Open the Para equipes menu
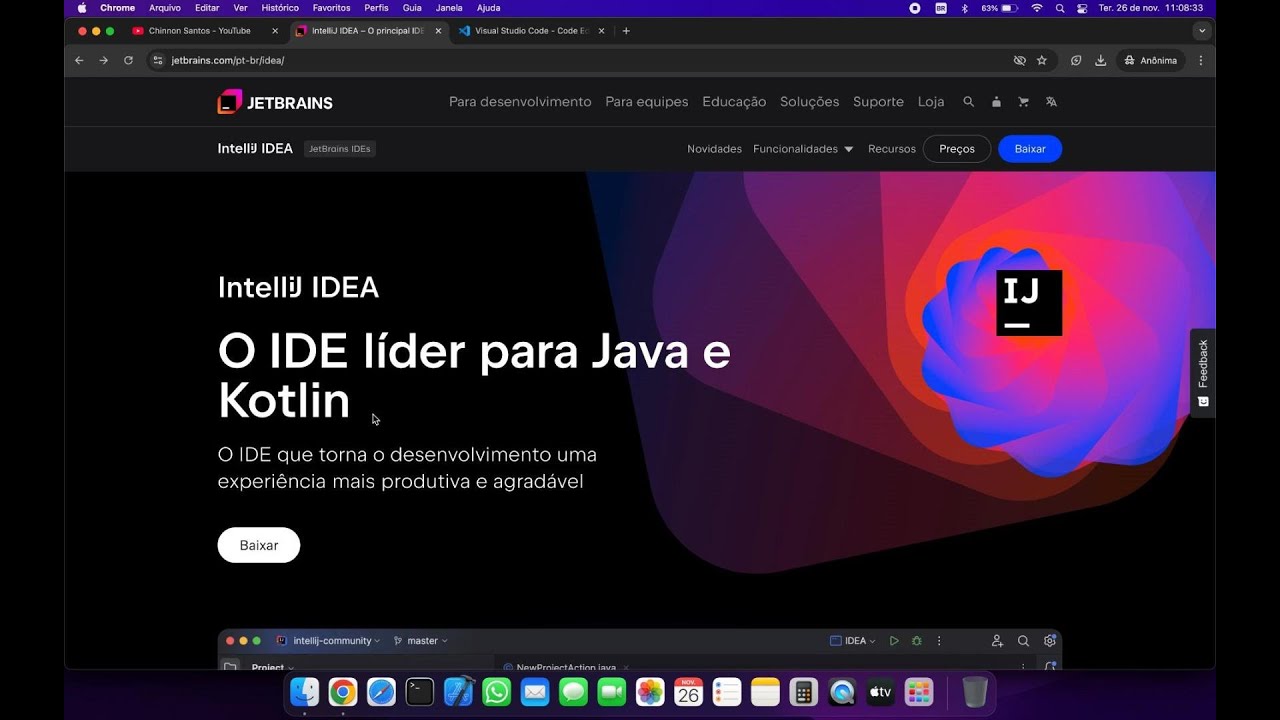The height and width of the screenshot is (720, 1280). coord(647,102)
